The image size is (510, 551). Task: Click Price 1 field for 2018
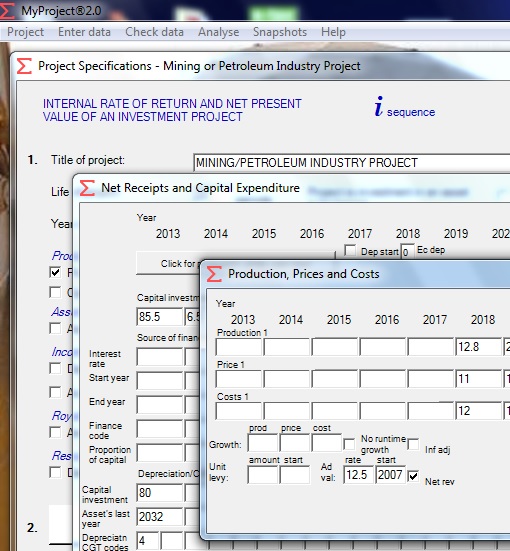pos(478,379)
